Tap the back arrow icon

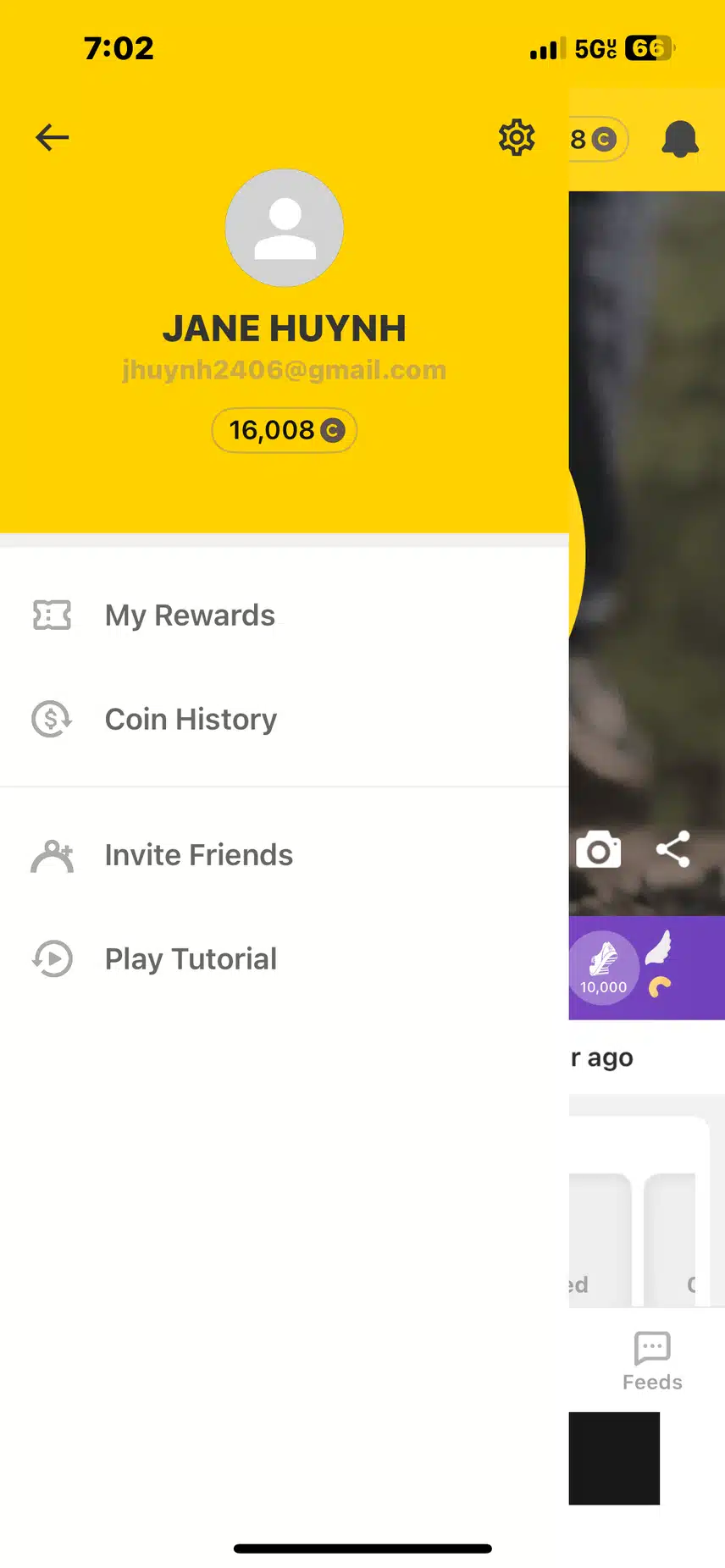[52, 137]
